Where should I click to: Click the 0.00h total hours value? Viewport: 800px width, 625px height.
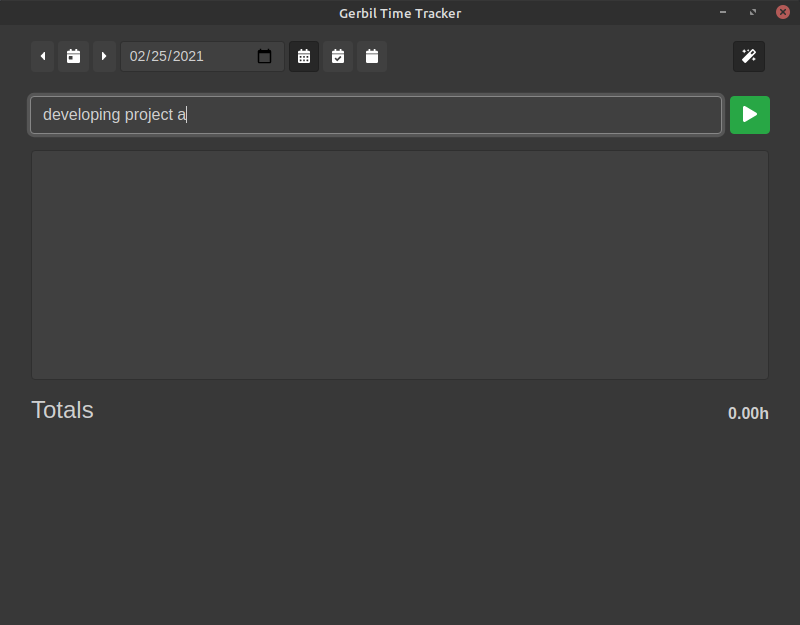748,413
